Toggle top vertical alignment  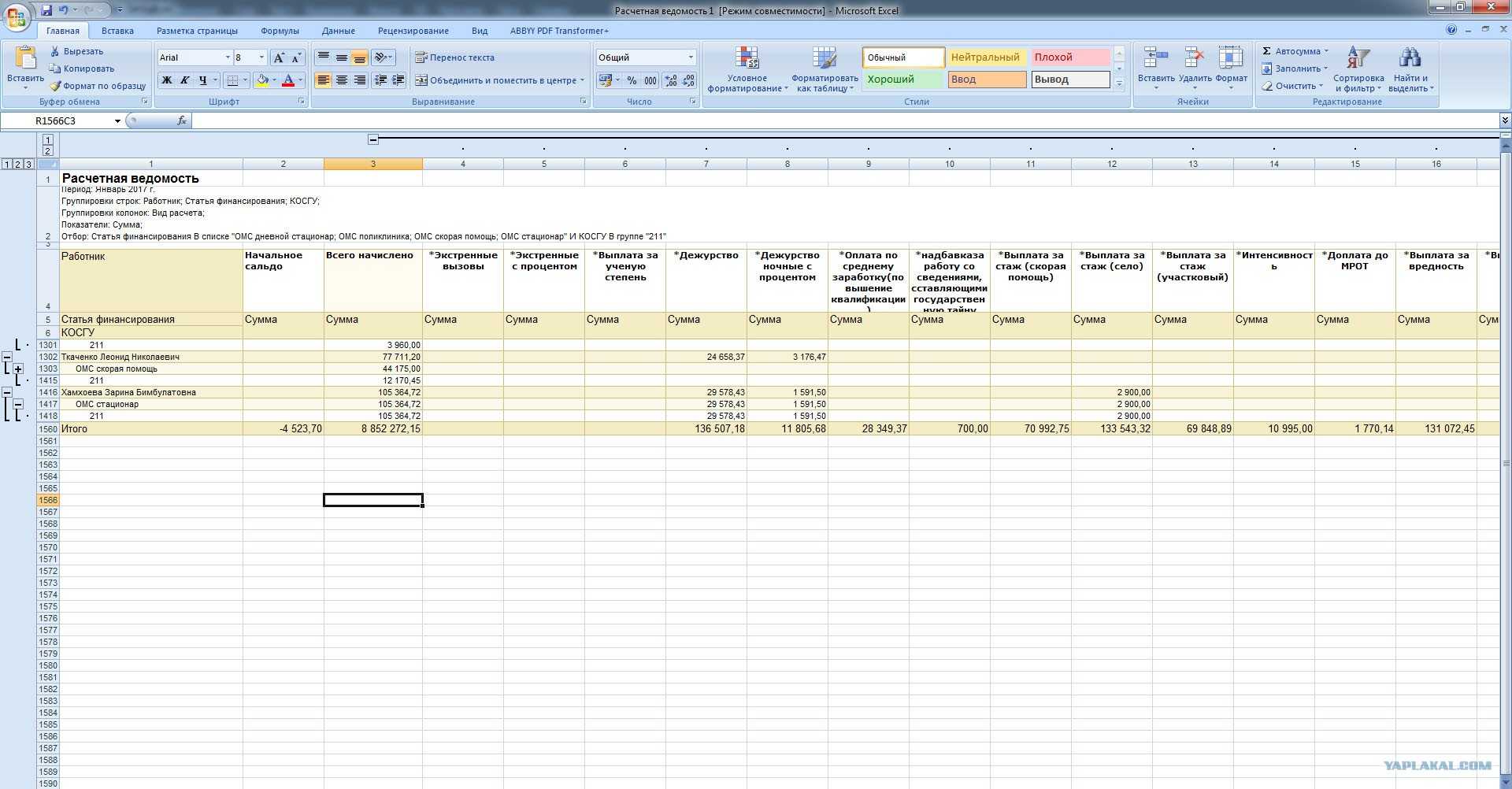[323, 57]
